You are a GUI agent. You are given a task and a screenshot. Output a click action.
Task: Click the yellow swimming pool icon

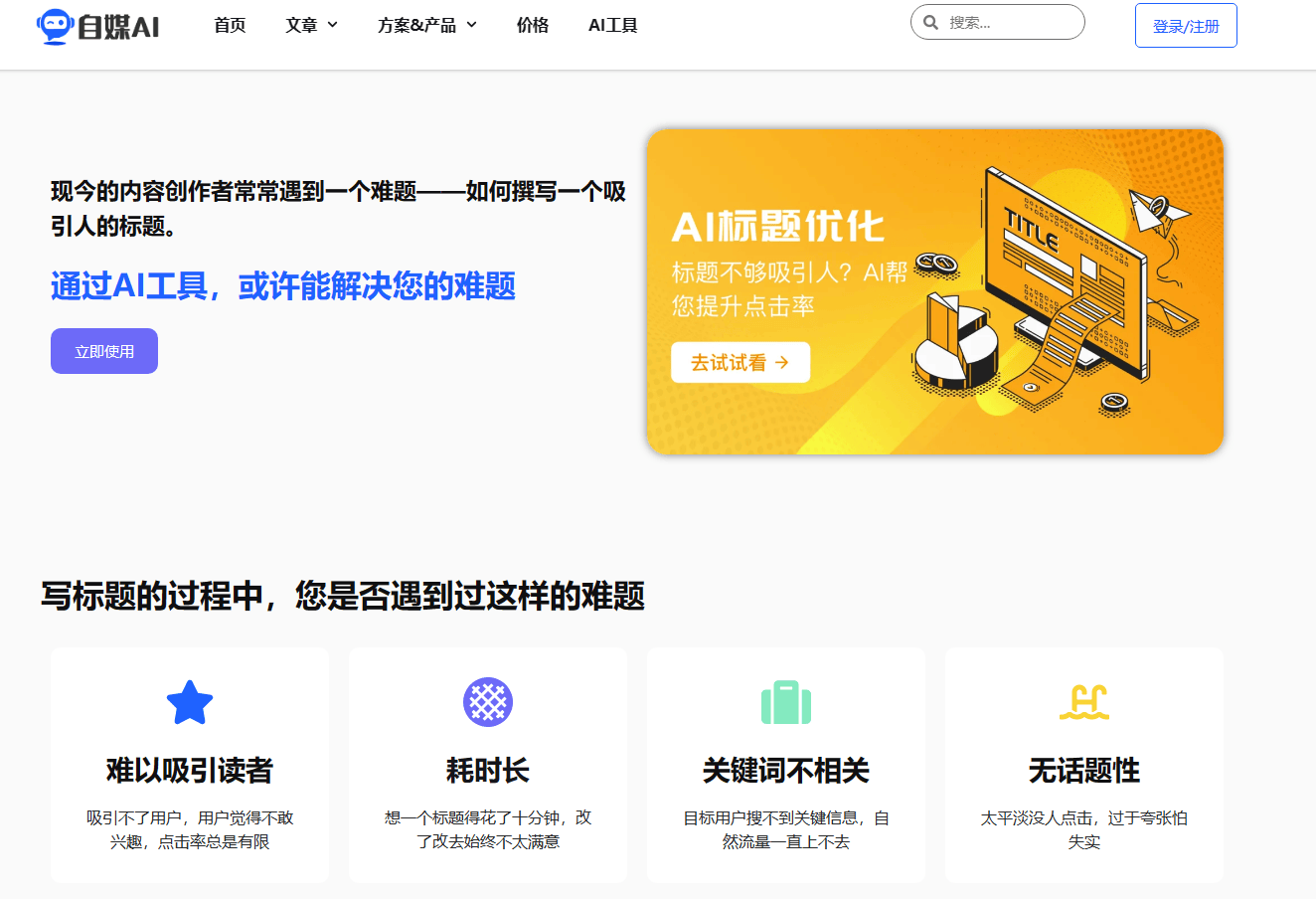pyautogui.click(x=1084, y=702)
